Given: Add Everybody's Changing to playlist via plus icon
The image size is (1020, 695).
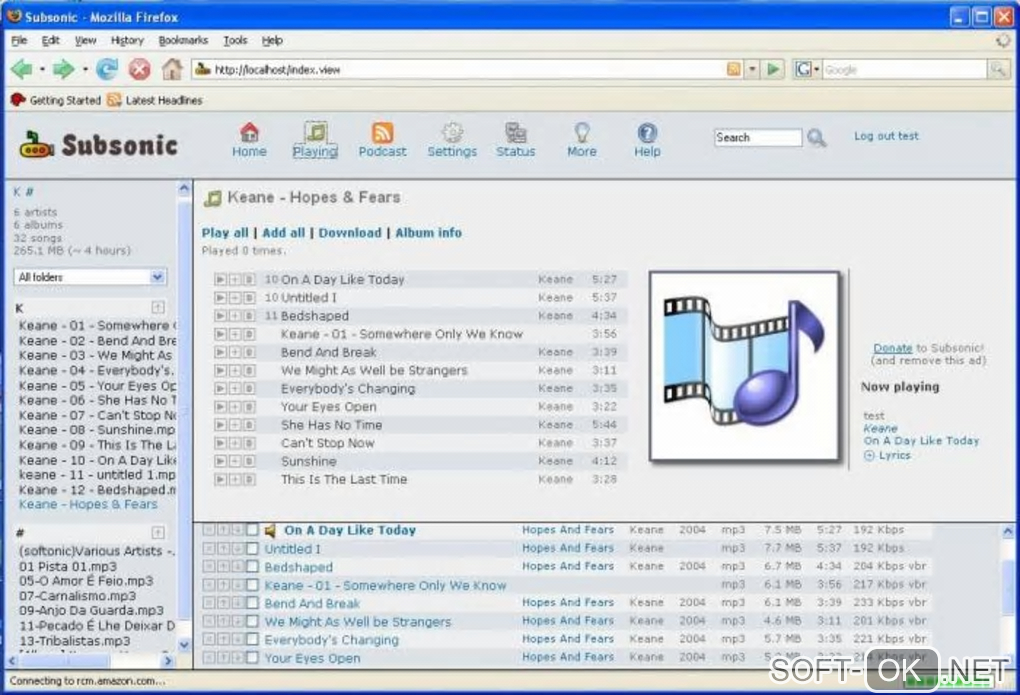Looking at the screenshot, I should coord(235,388).
